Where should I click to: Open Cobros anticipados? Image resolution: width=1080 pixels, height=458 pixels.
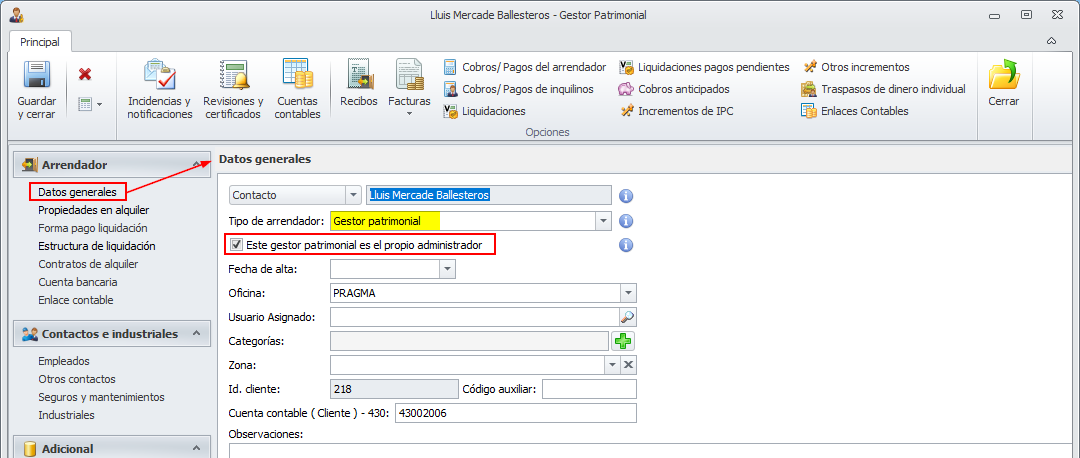click(674, 89)
